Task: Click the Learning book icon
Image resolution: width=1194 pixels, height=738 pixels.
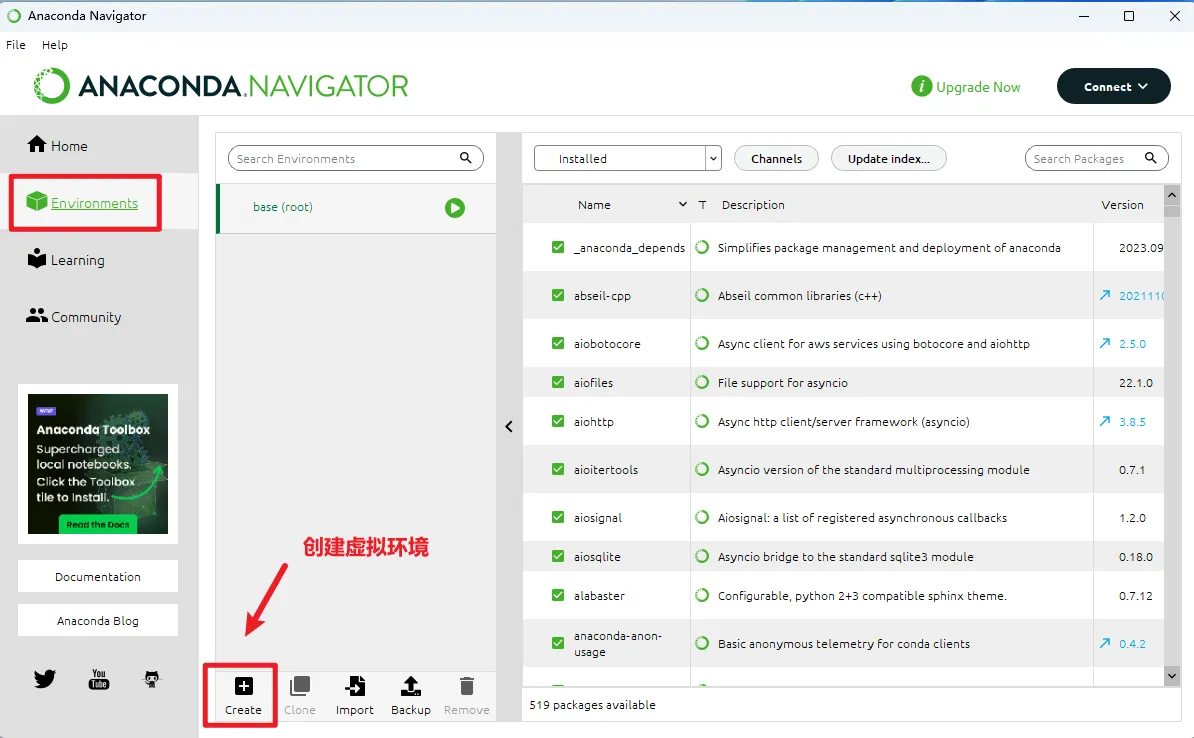Action: [37, 258]
